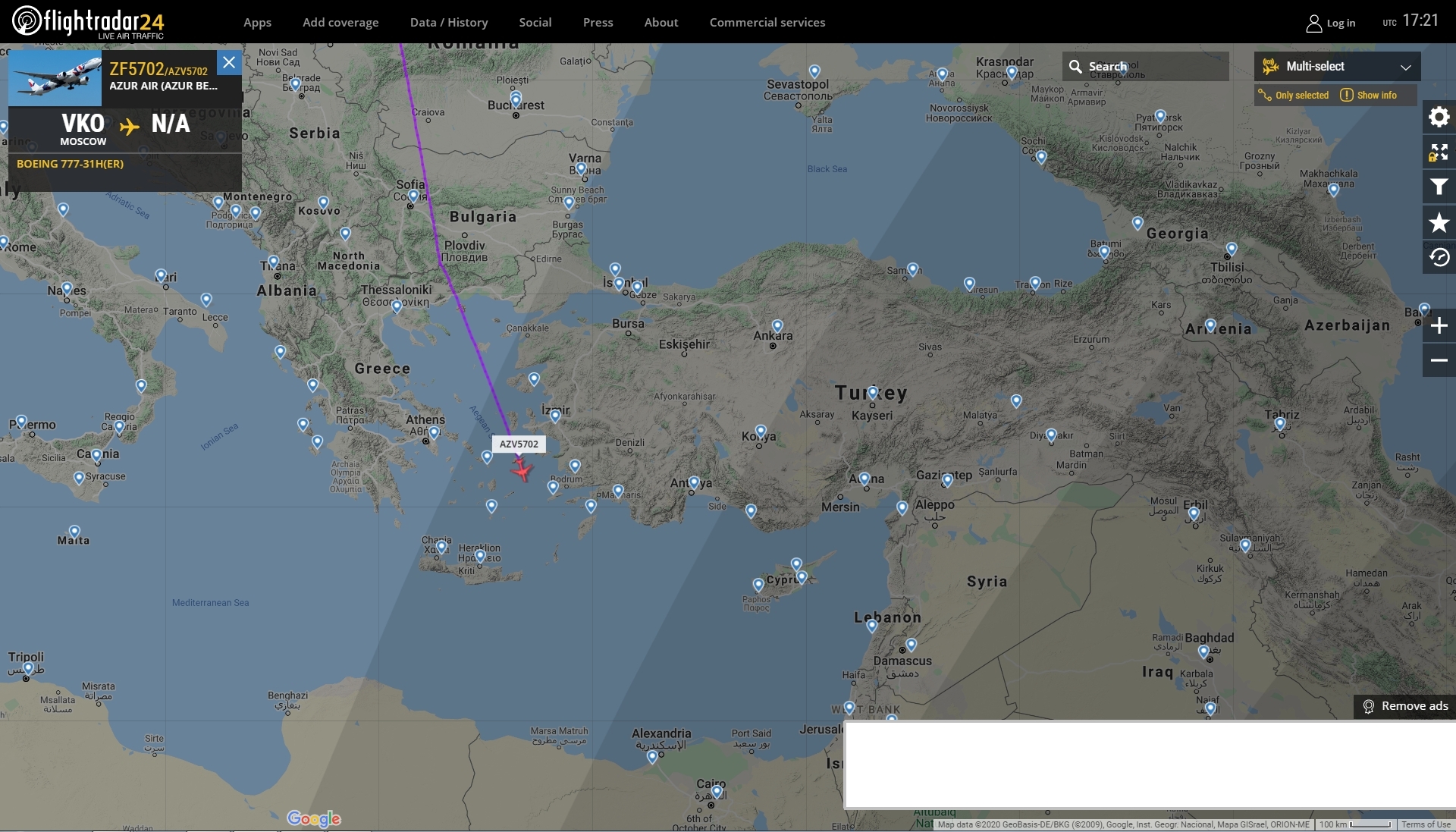Click the Search flights input field

[x=1145, y=67]
